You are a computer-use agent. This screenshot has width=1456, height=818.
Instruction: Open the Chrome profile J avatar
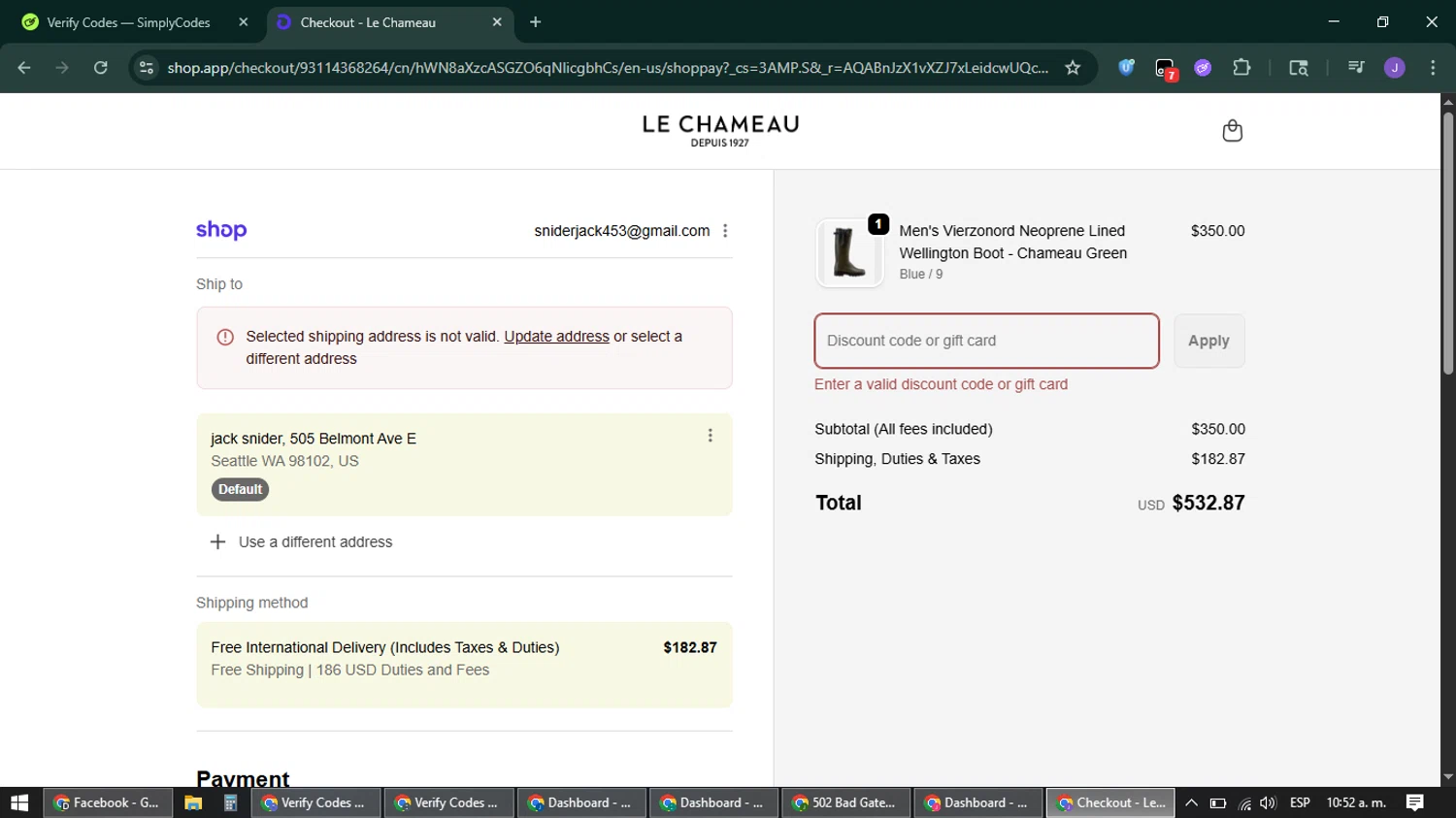tap(1395, 68)
